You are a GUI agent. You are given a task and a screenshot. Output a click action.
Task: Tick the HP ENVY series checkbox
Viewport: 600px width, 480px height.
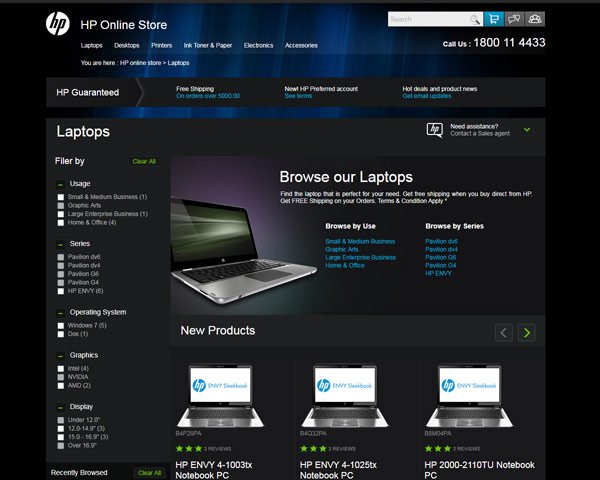click(61, 291)
